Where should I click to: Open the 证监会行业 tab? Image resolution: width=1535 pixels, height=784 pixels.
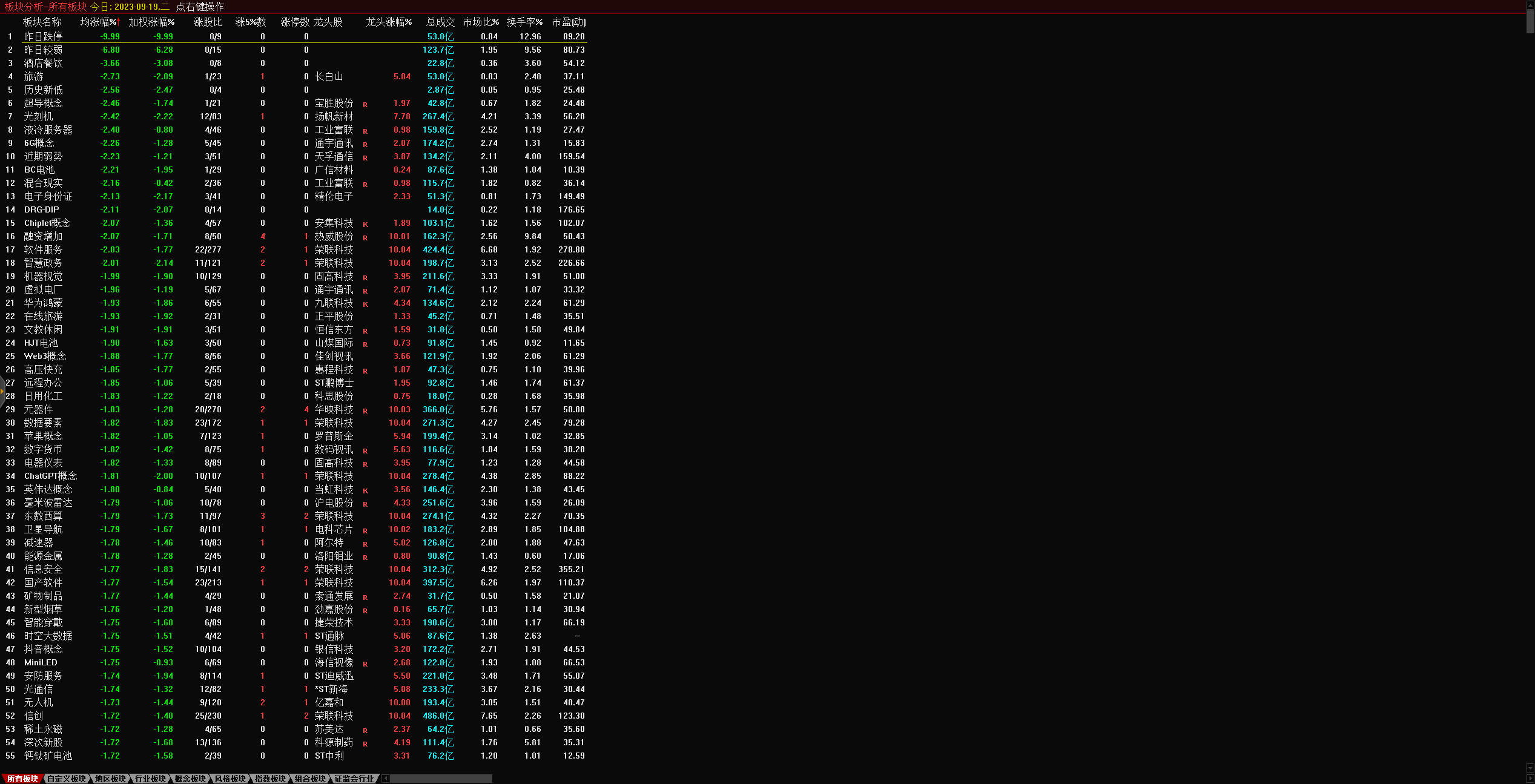tap(354, 779)
